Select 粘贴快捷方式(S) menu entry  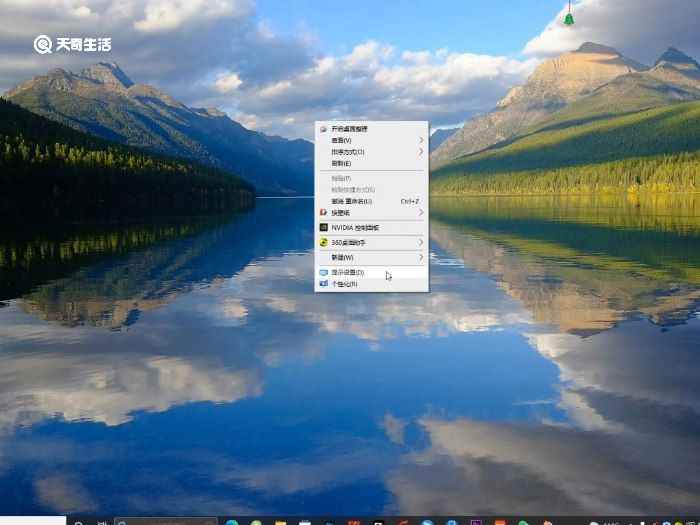click(353, 189)
